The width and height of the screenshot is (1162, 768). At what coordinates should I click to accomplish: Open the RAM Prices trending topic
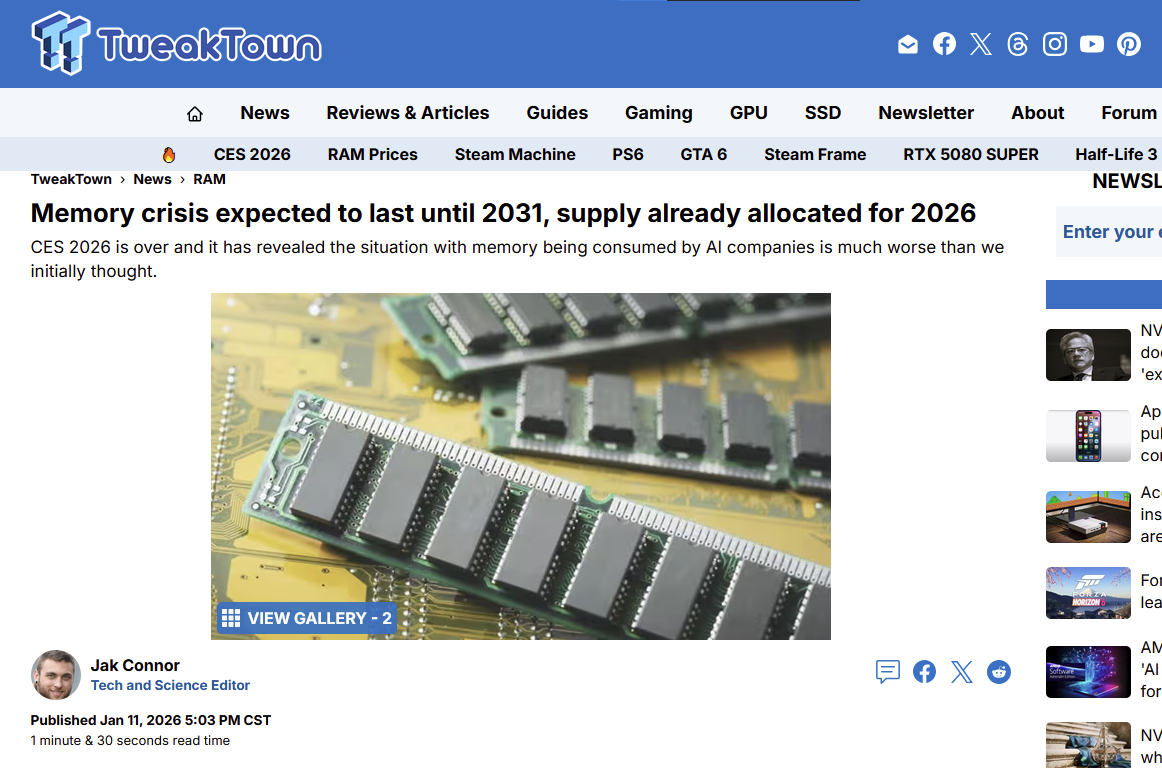point(373,154)
